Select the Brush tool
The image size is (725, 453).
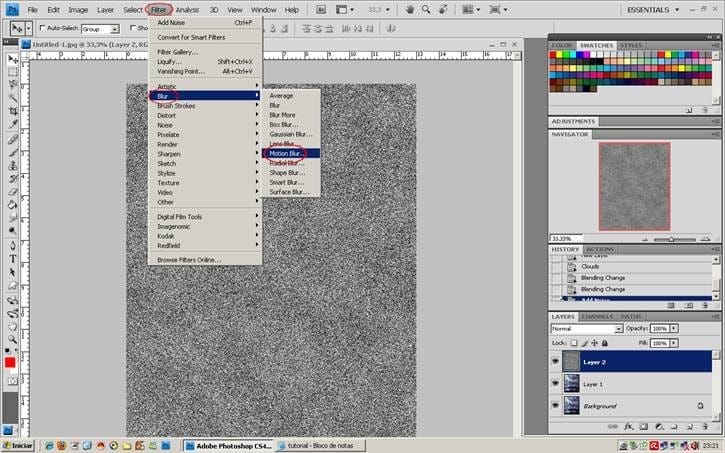(12, 153)
